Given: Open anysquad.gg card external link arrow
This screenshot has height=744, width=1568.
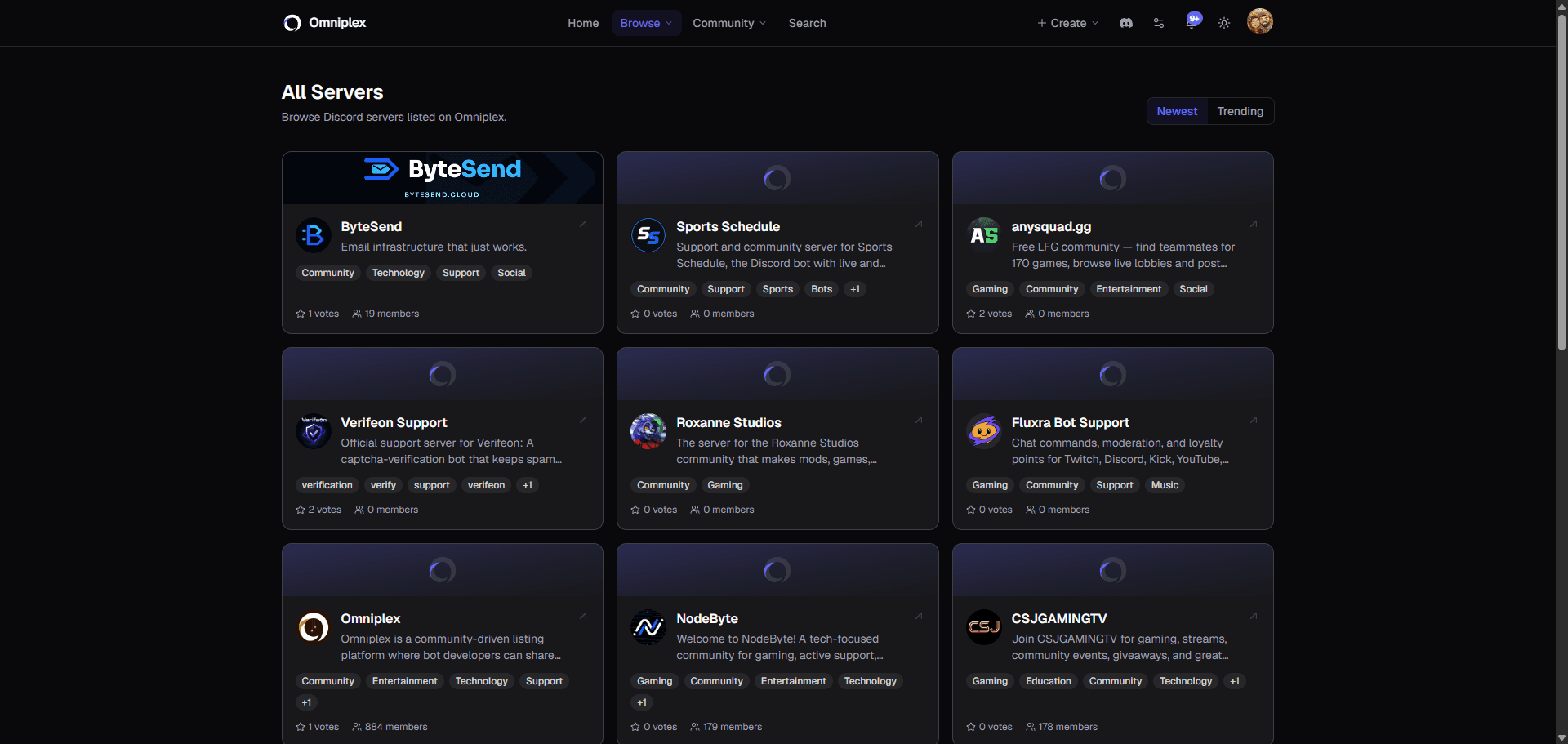Looking at the screenshot, I should click(x=1254, y=224).
